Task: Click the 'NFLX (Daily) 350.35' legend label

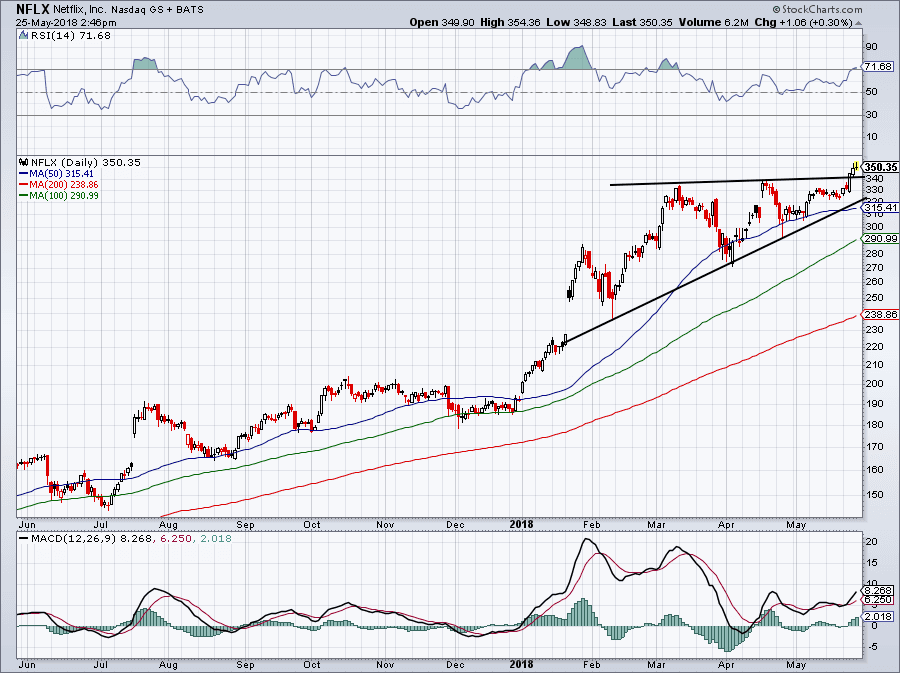Action: [86, 162]
